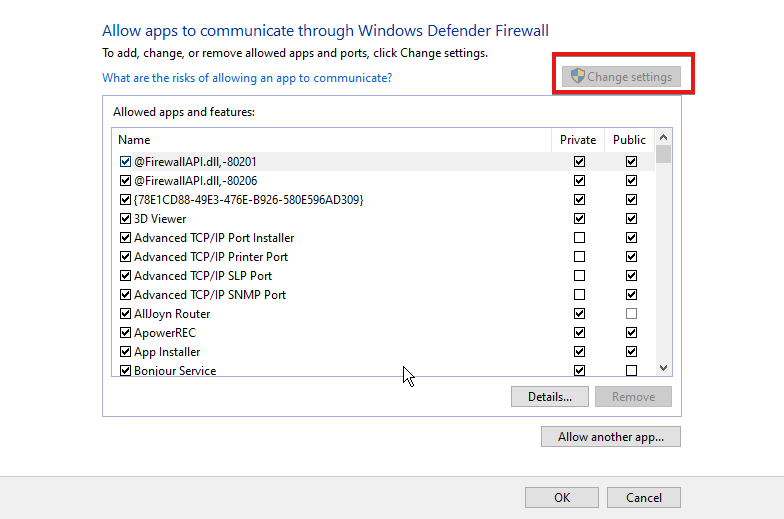Select the 3D Viewer row text

point(160,218)
